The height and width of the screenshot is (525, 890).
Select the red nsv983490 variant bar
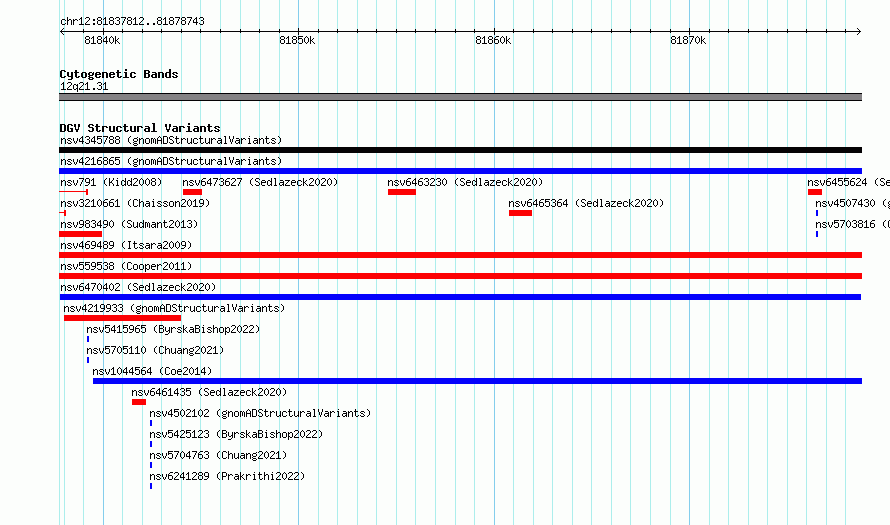pyautogui.click(x=81, y=234)
